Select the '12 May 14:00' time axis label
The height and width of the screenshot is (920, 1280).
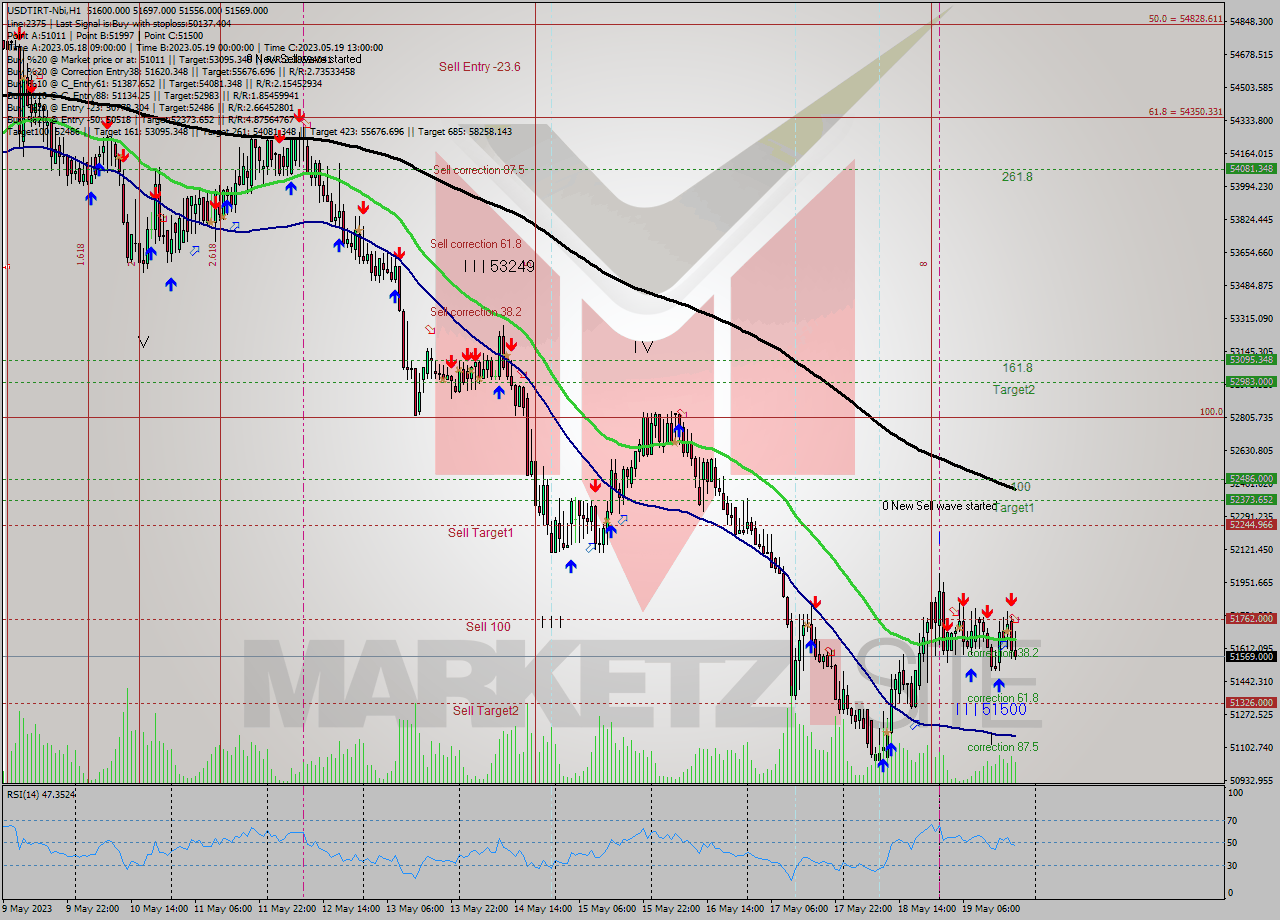click(x=351, y=908)
